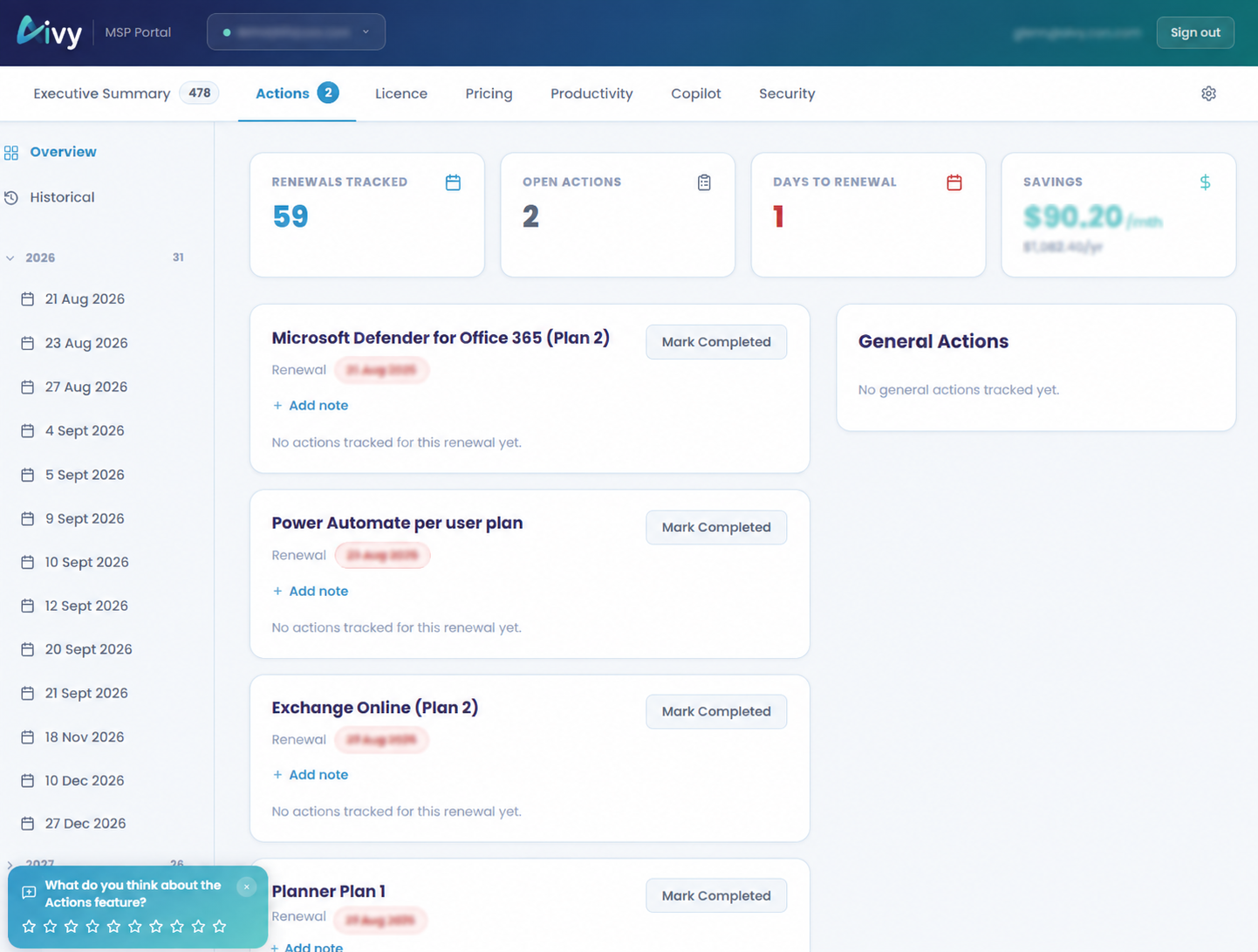Screen dimensions: 1258x952
Task: Open the Copilot tab
Action: click(x=695, y=93)
